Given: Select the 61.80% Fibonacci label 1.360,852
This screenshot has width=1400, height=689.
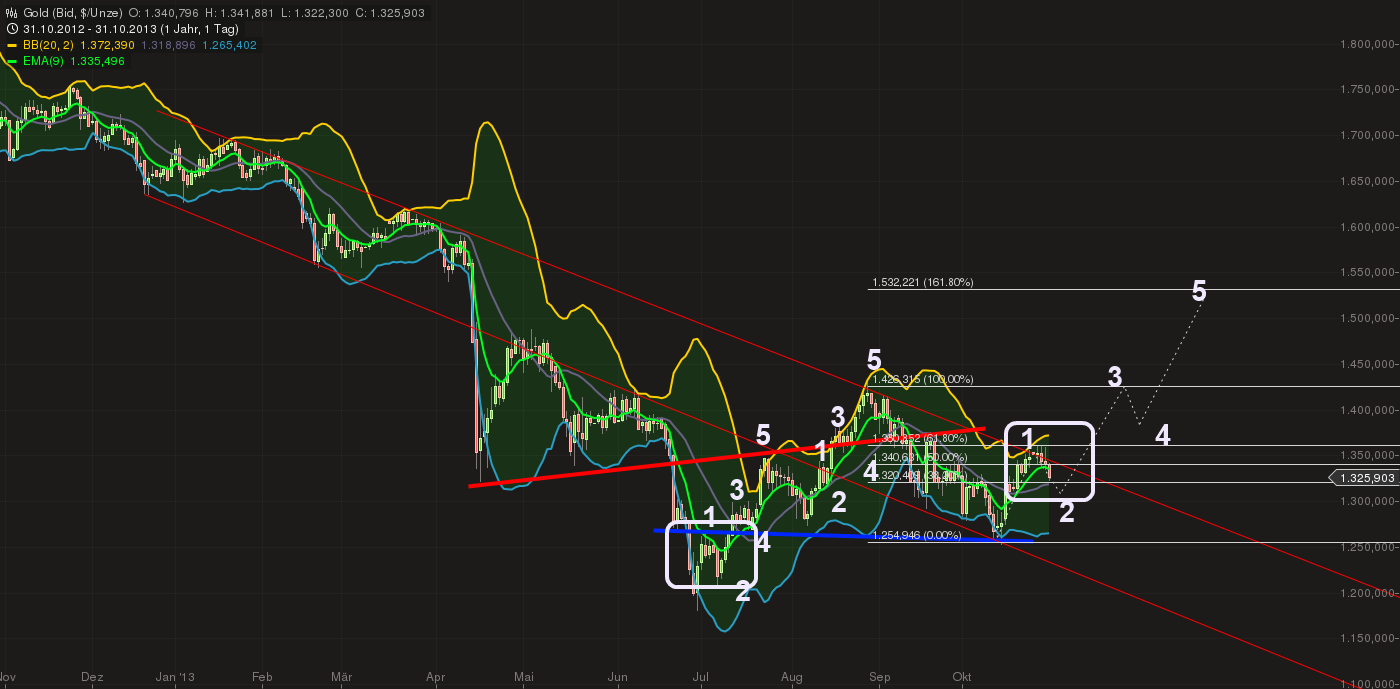Looking at the screenshot, I should click(918, 439).
